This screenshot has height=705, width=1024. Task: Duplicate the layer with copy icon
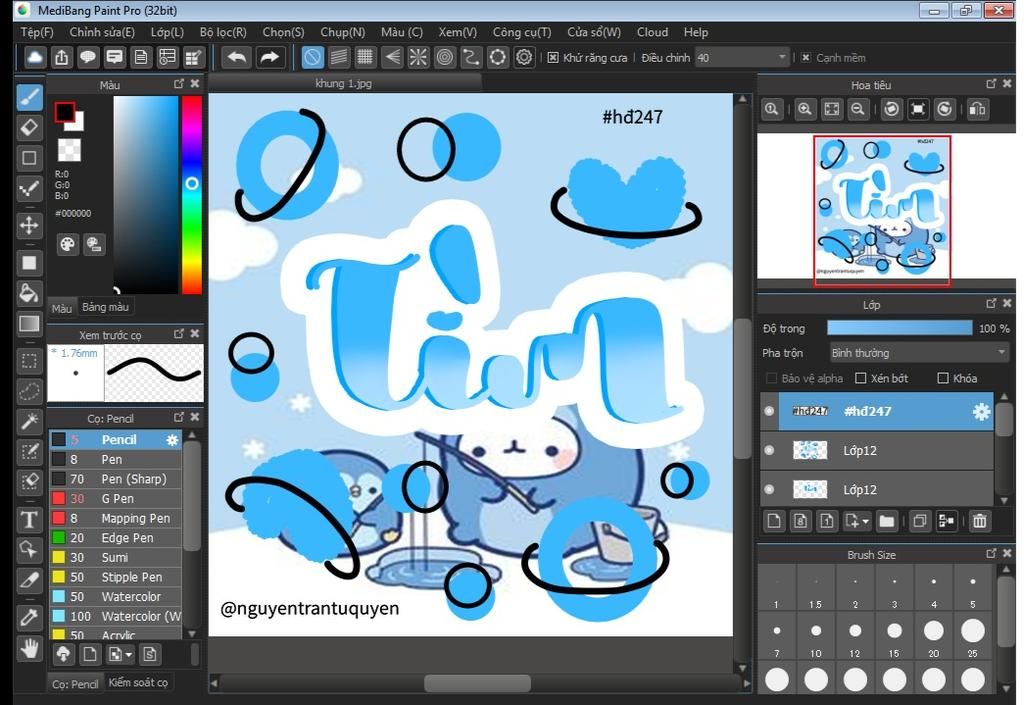(920, 521)
